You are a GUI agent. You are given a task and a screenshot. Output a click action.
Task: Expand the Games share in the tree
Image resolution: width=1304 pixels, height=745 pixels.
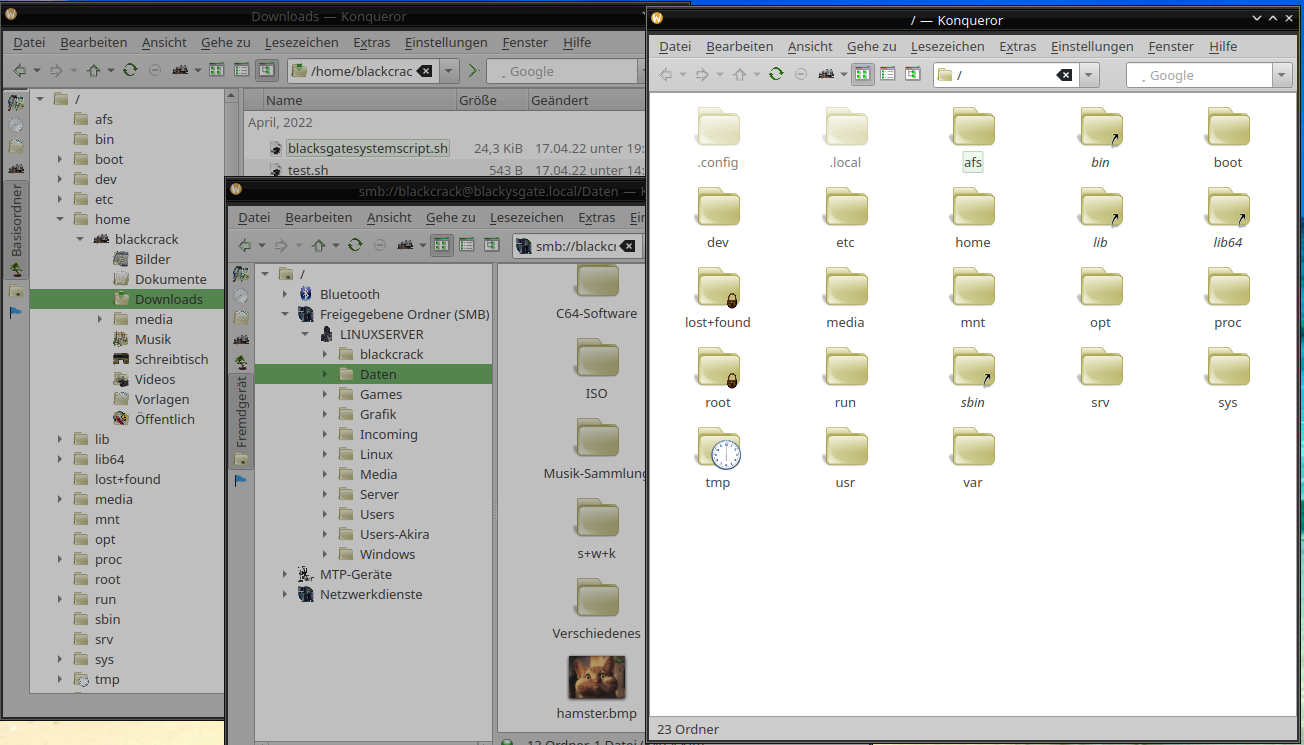325,394
